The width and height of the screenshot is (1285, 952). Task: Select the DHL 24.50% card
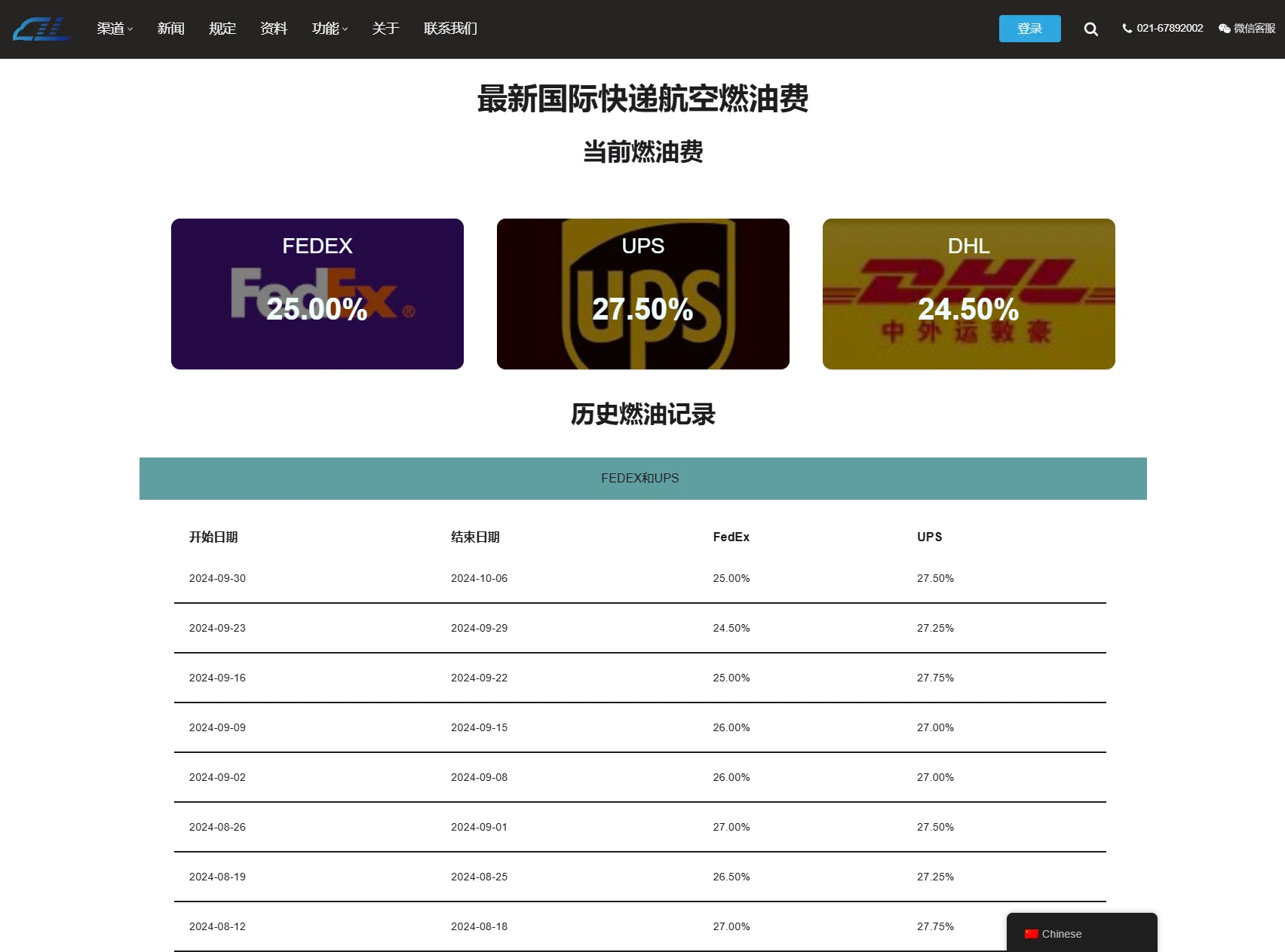(x=969, y=294)
